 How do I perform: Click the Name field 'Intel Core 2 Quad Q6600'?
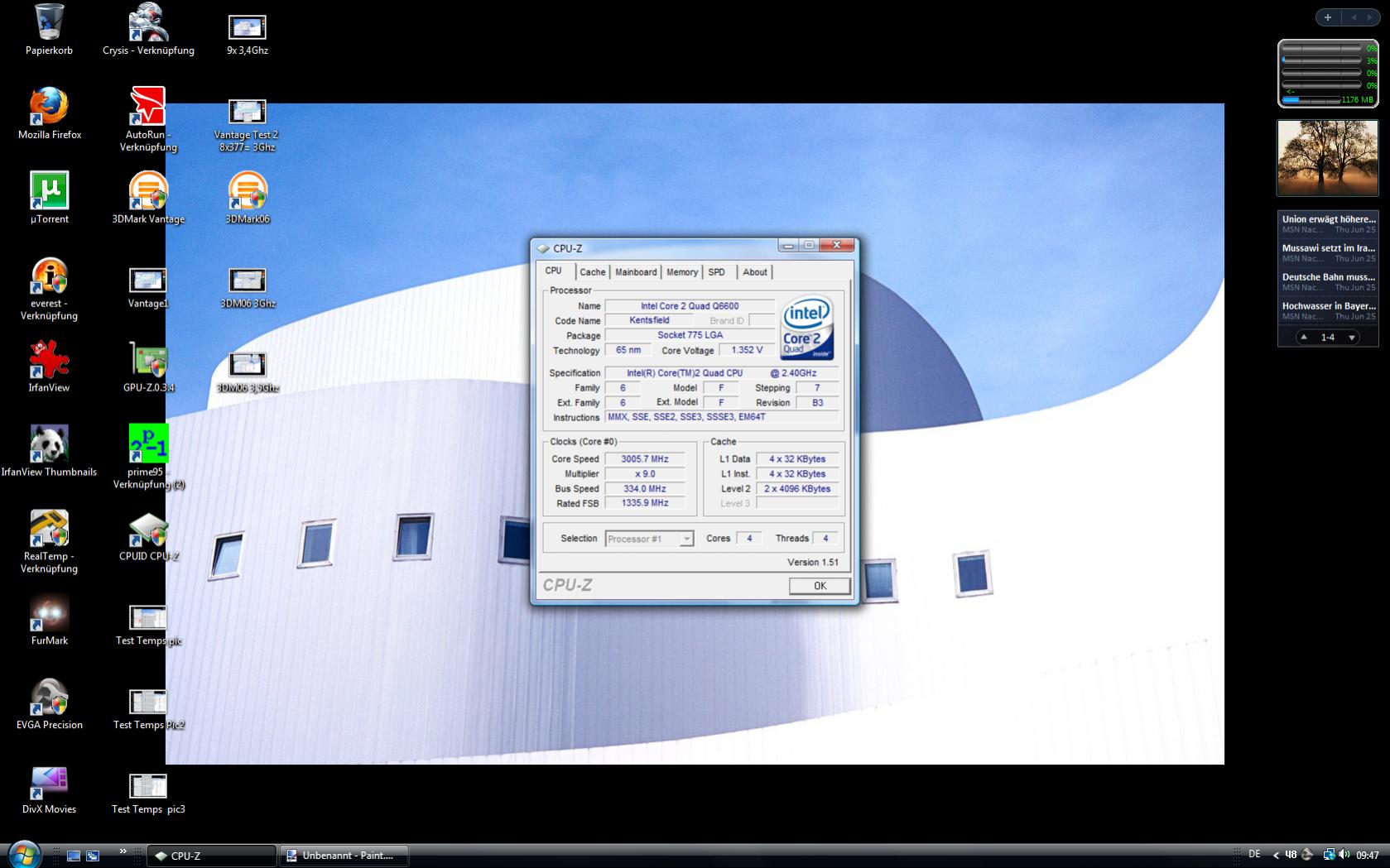[690, 305]
